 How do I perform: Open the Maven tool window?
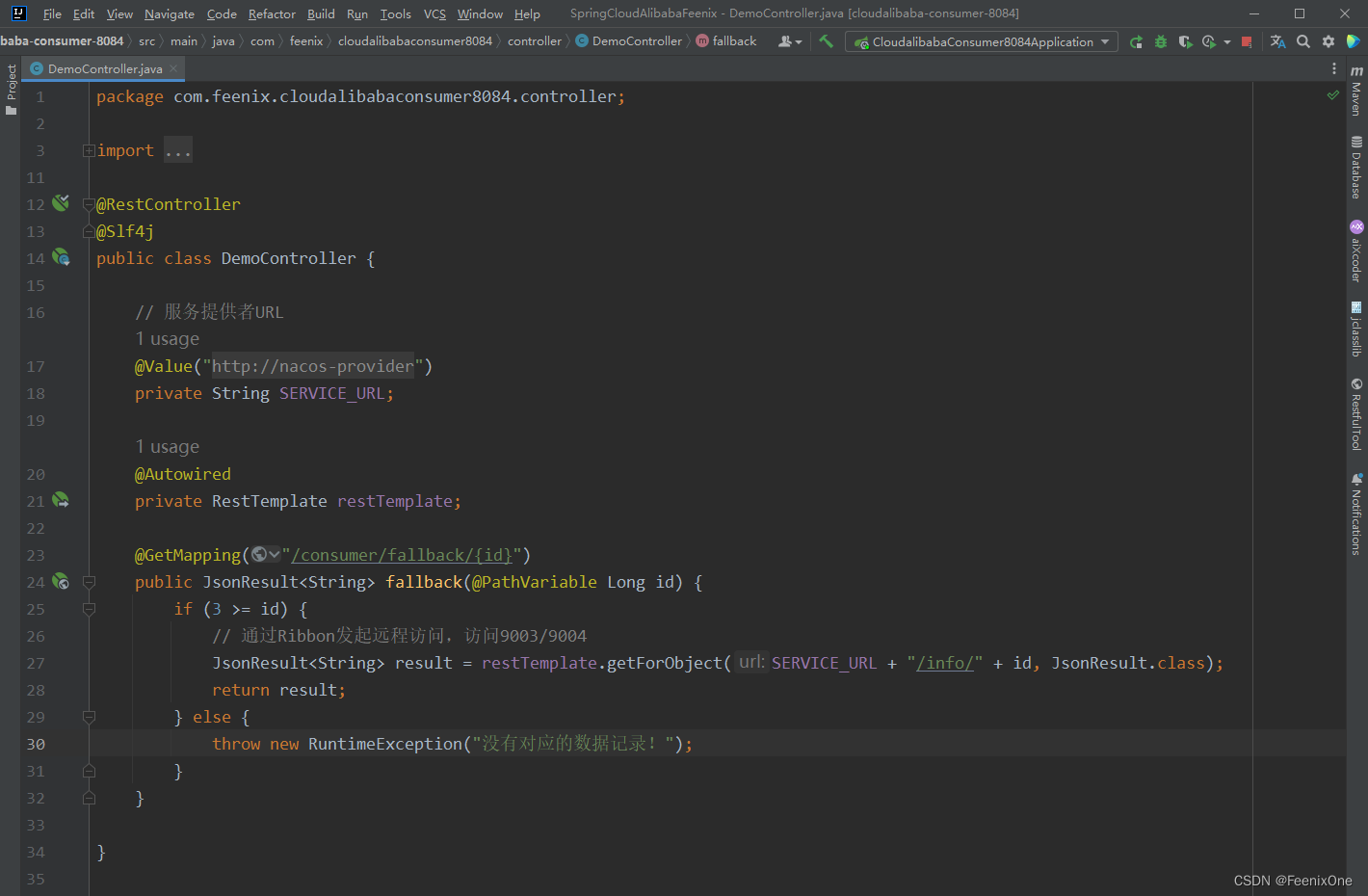pos(1356,92)
